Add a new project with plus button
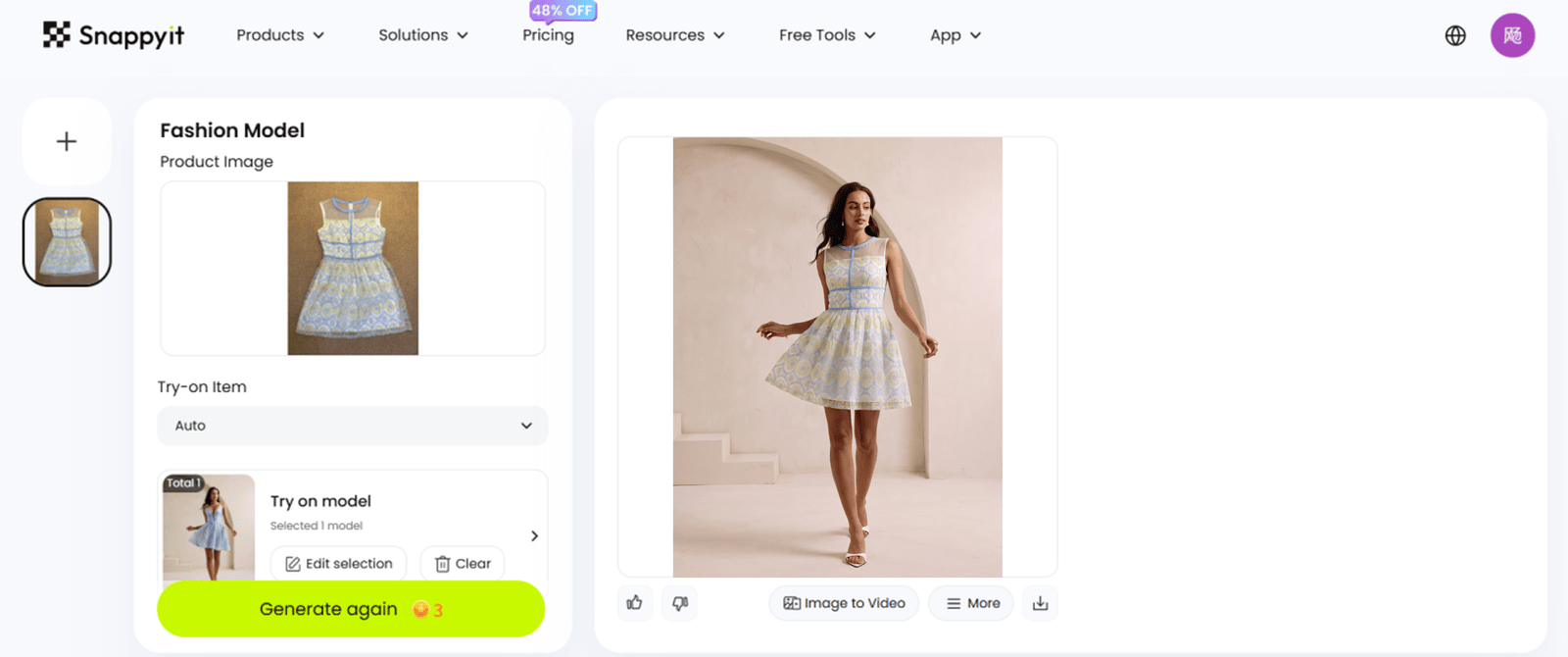Screen dimensions: 1568x657 coord(67,141)
